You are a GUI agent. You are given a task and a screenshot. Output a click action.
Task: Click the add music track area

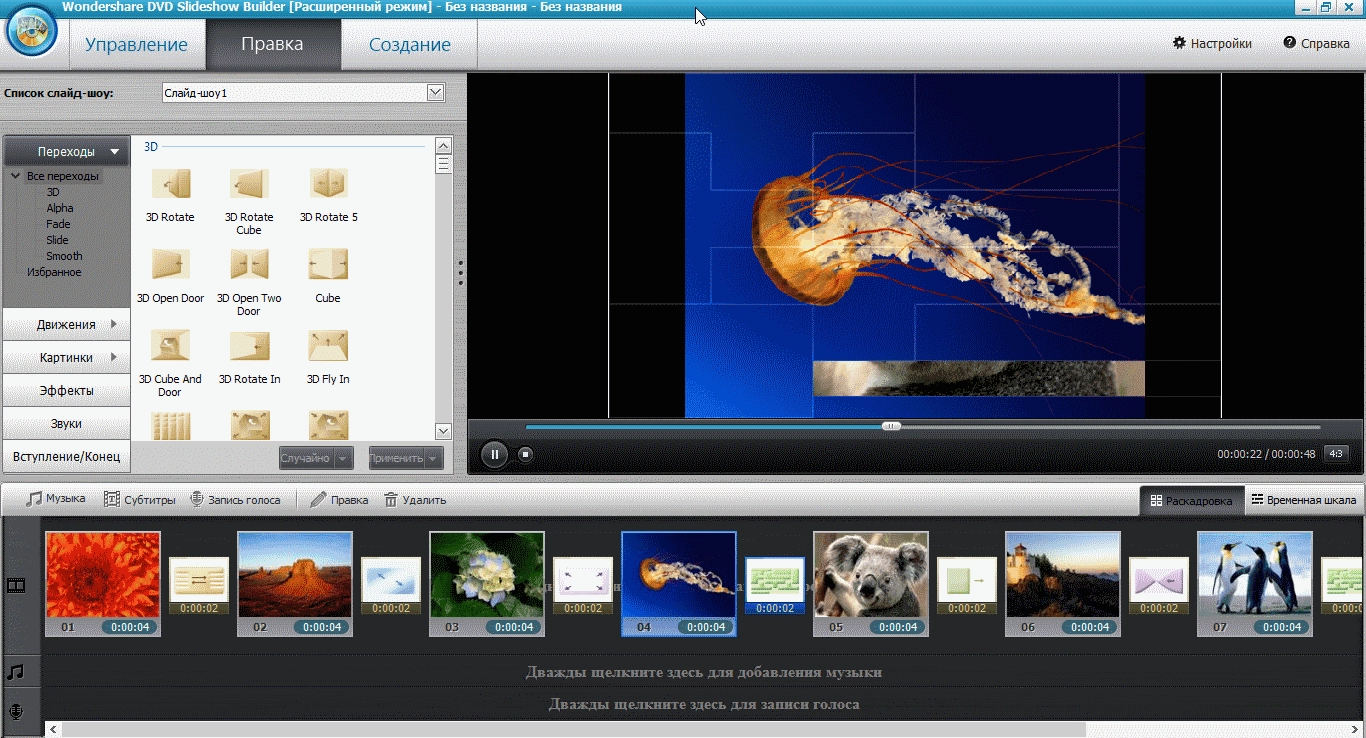(704, 672)
